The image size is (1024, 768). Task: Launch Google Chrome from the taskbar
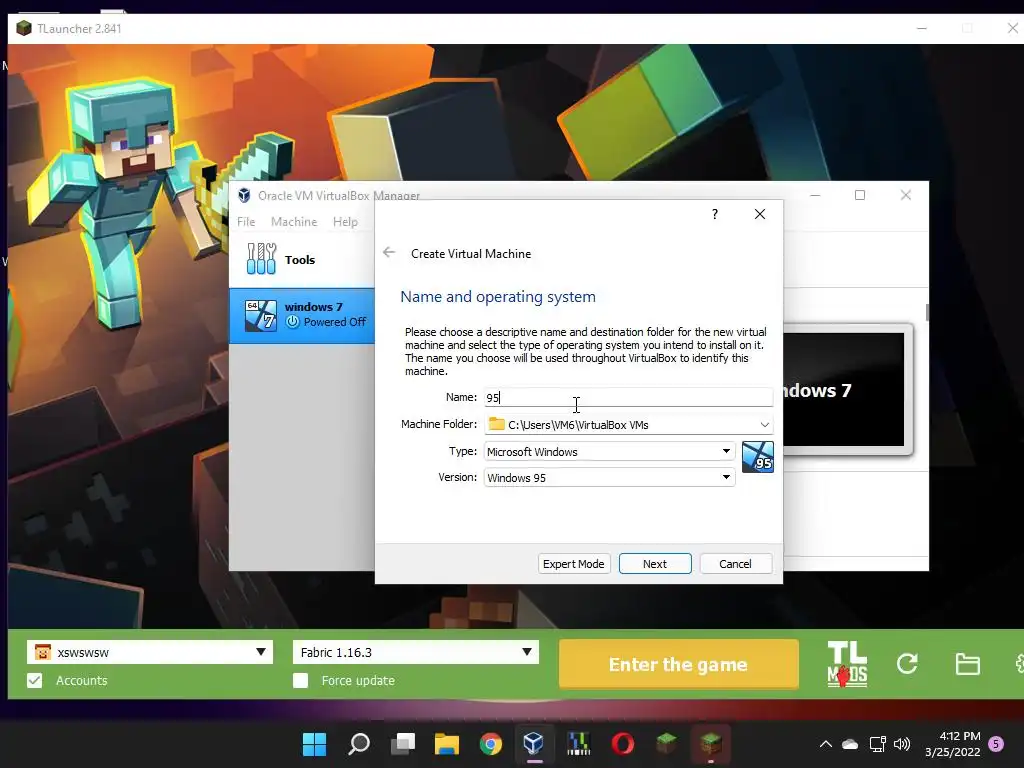[x=490, y=744]
